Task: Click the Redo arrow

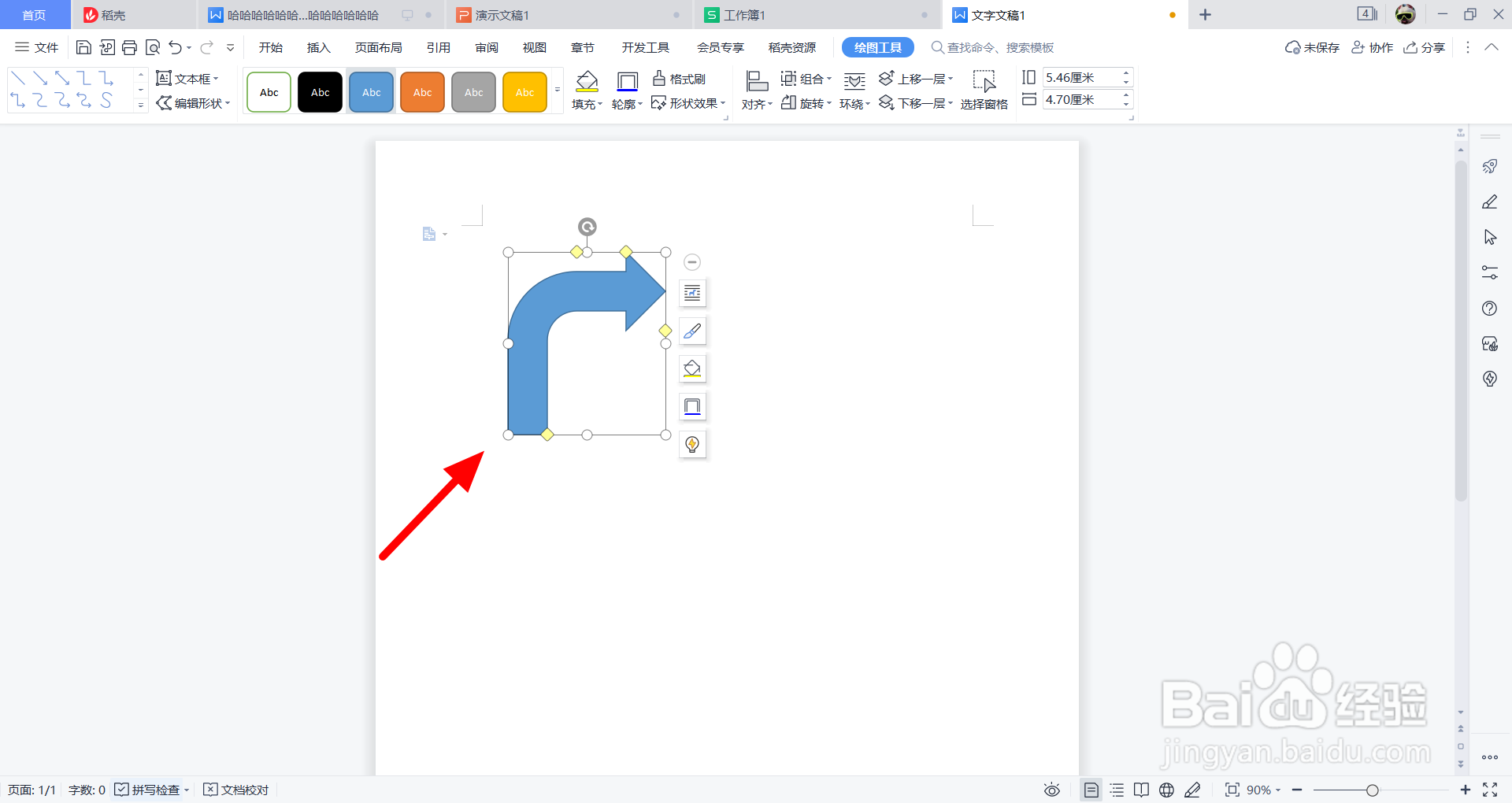Action: (206, 48)
